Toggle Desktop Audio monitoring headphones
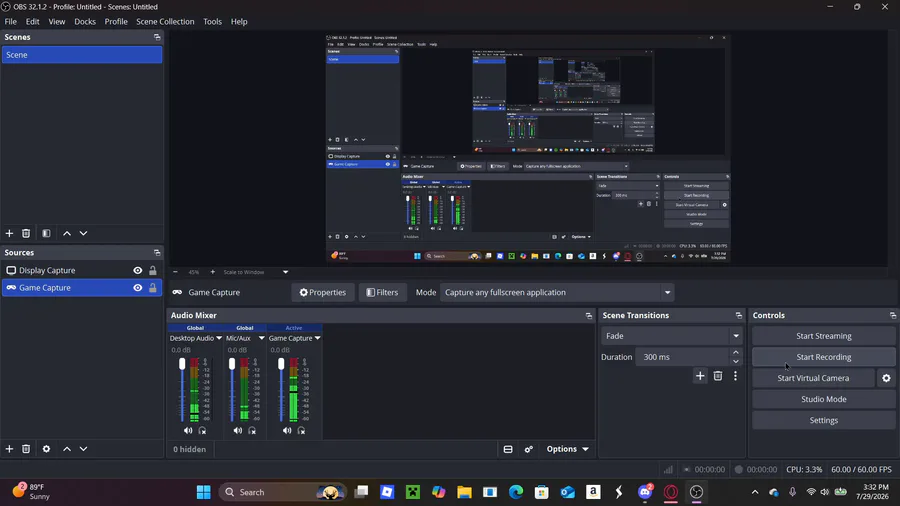 tap(202, 430)
